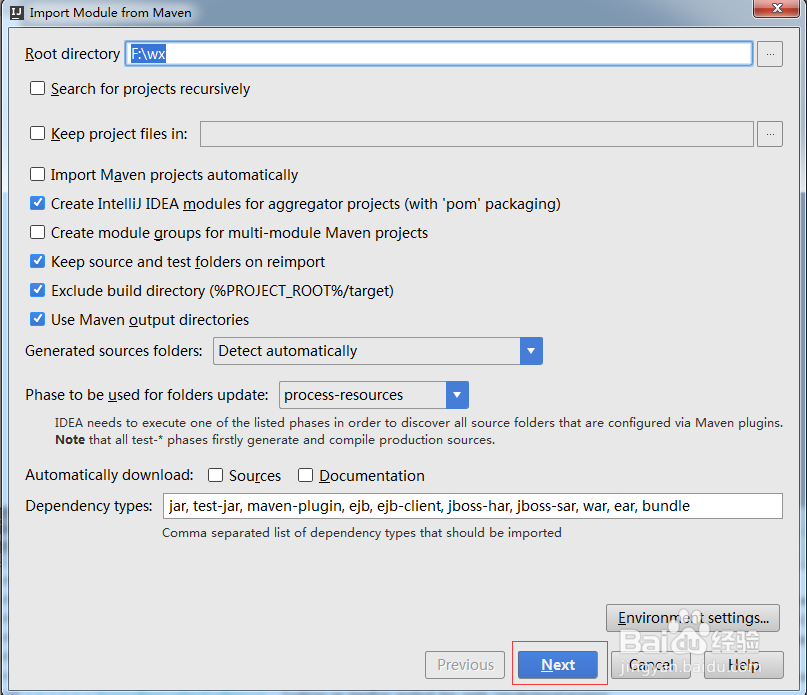
Task: Click the 'Generated sources folders:' label
Action: 114,351
